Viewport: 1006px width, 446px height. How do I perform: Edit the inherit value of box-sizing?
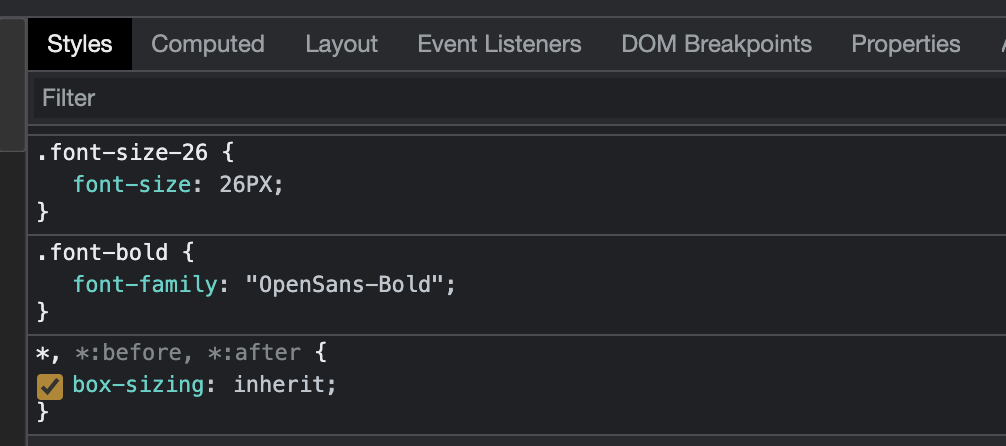pyautogui.click(x=280, y=385)
